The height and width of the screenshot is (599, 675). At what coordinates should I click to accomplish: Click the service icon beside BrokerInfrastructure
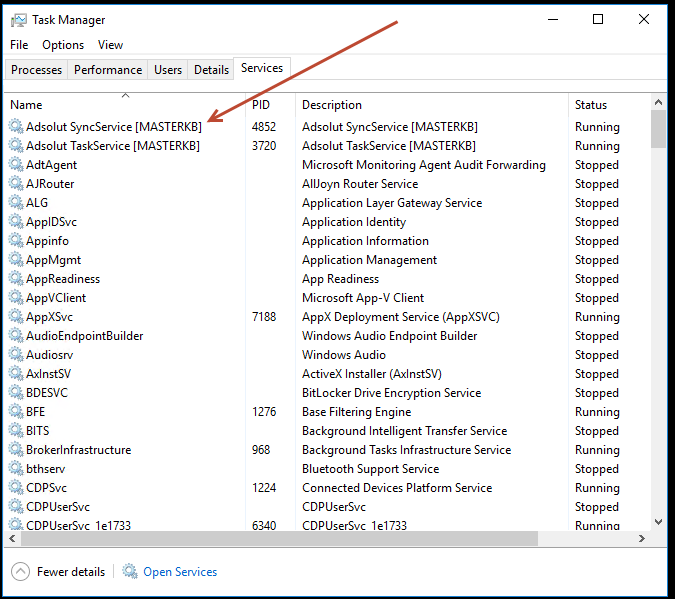pos(16,450)
